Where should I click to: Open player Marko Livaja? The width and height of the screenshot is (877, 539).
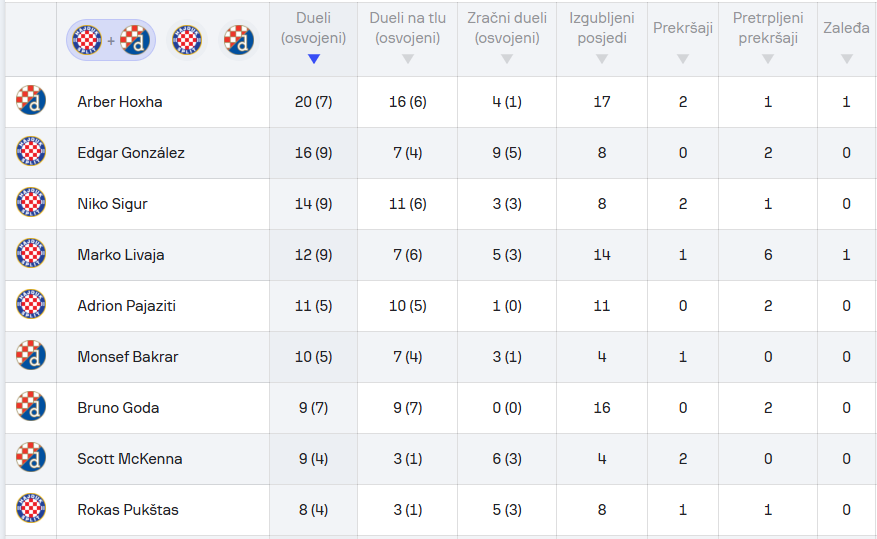click(x=121, y=255)
